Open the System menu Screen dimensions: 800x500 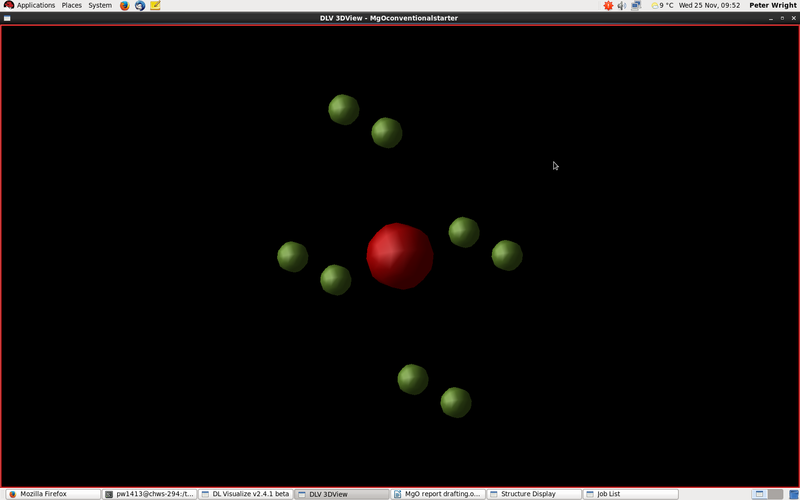(100, 6)
